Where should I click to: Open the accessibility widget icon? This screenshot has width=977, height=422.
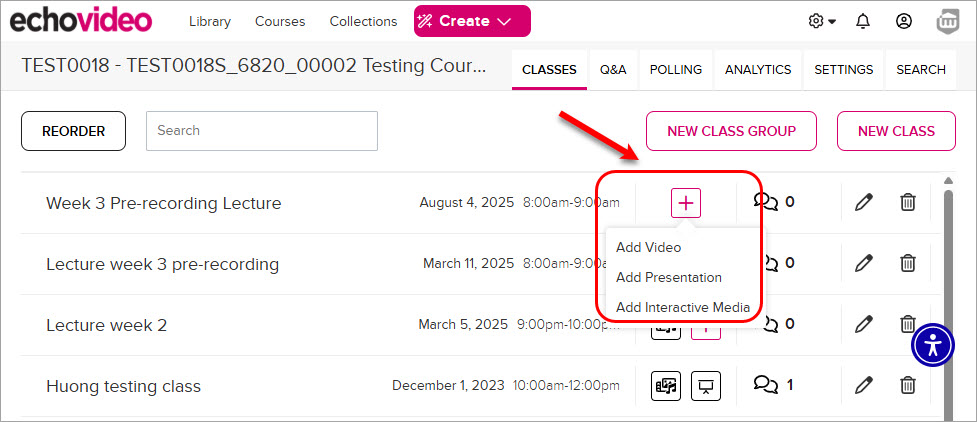[x=933, y=345]
